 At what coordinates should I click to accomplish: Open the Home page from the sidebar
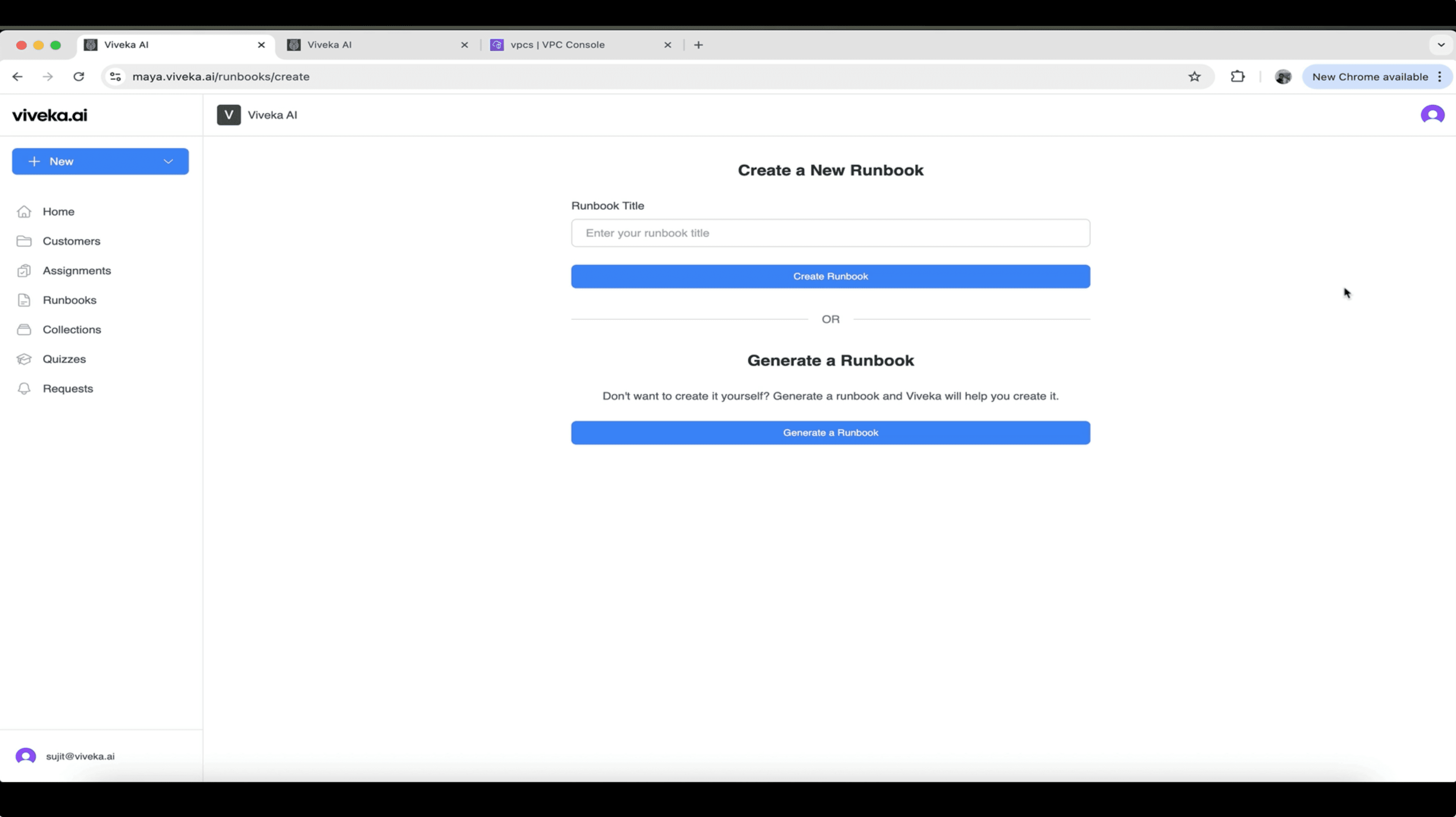tap(58, 211)
